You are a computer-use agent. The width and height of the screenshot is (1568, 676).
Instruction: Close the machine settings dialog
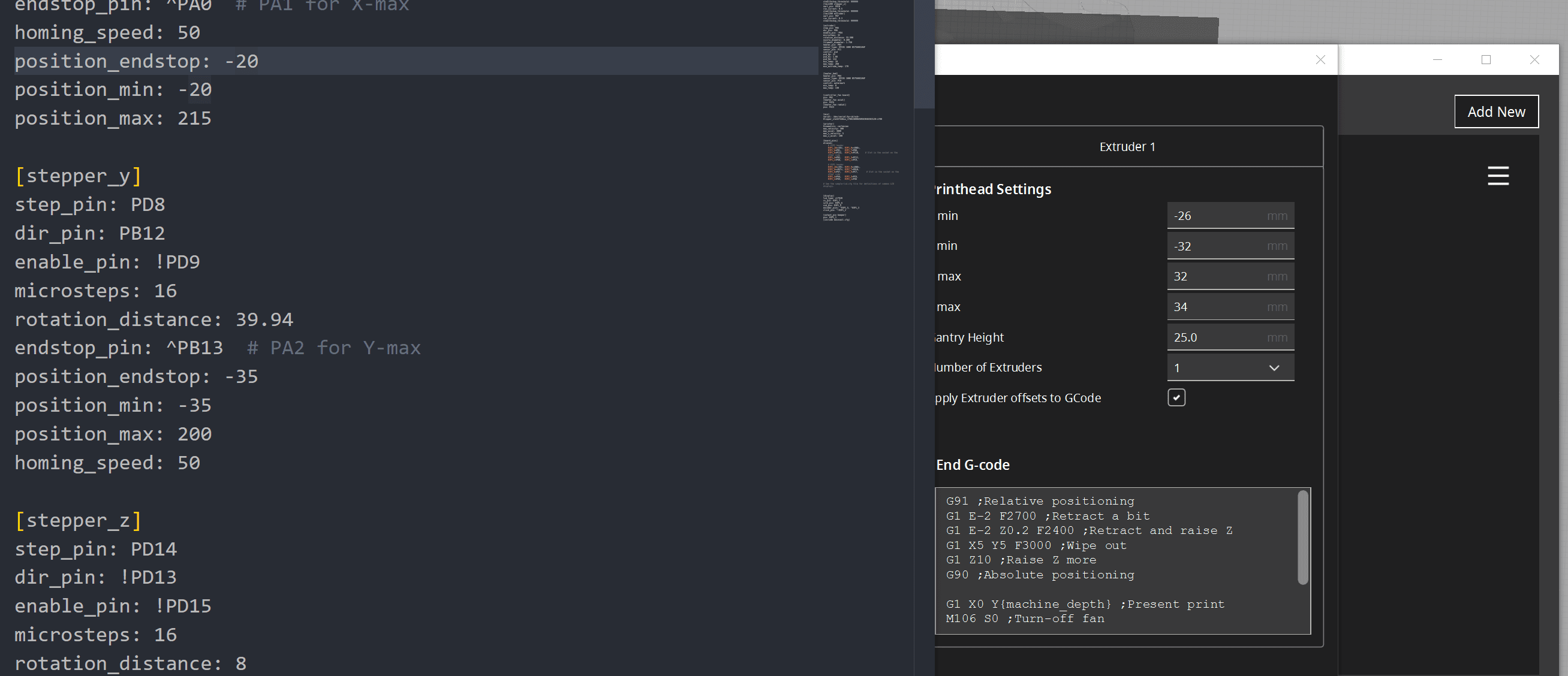[x=1320, y=59]
